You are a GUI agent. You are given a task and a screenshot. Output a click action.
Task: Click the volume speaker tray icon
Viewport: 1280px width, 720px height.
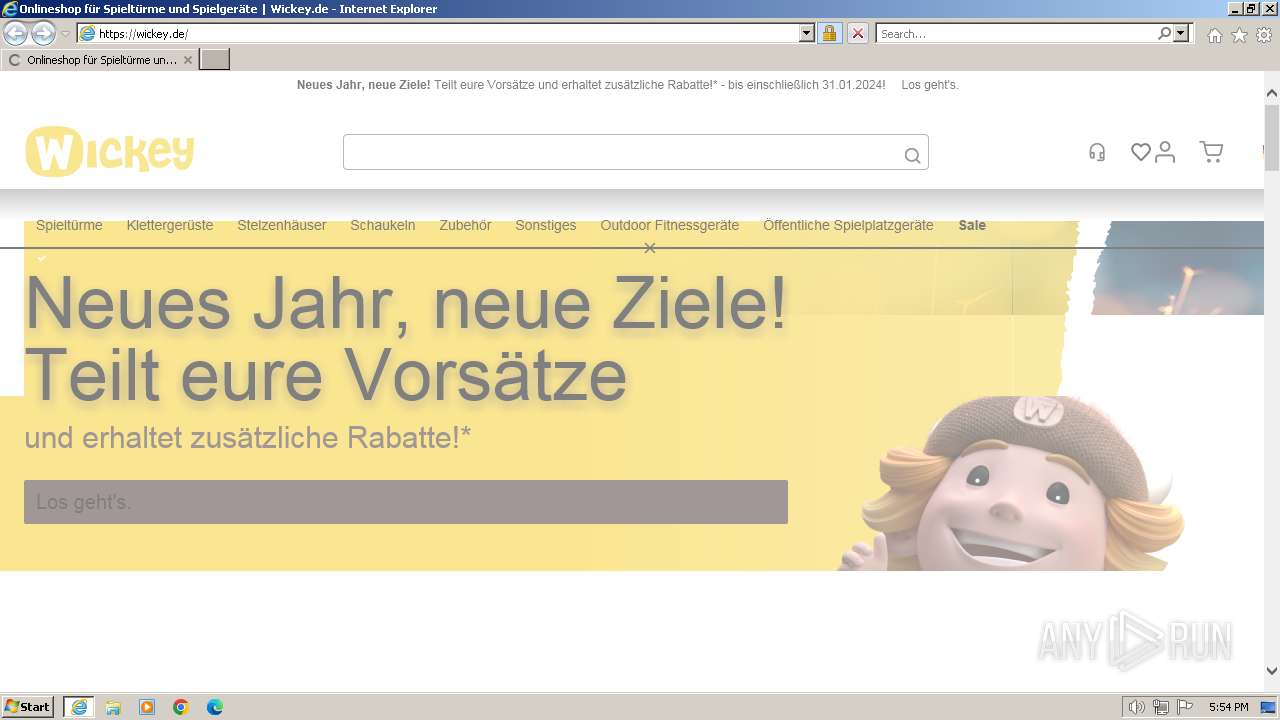pos(1137,707)
